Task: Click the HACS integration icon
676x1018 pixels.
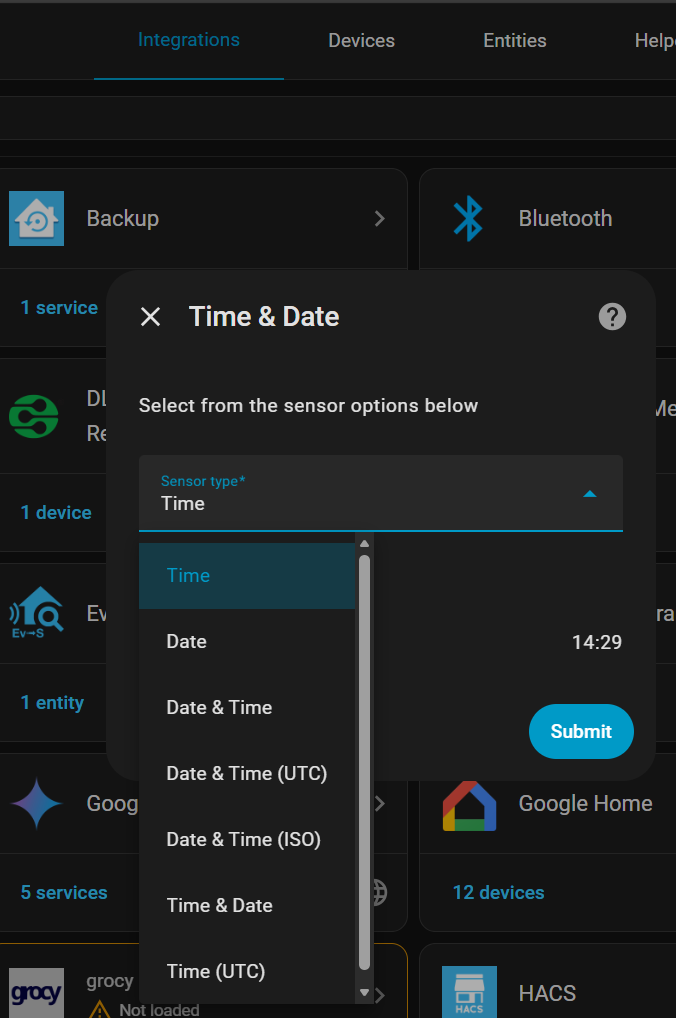Action: [x=469, y=992]
